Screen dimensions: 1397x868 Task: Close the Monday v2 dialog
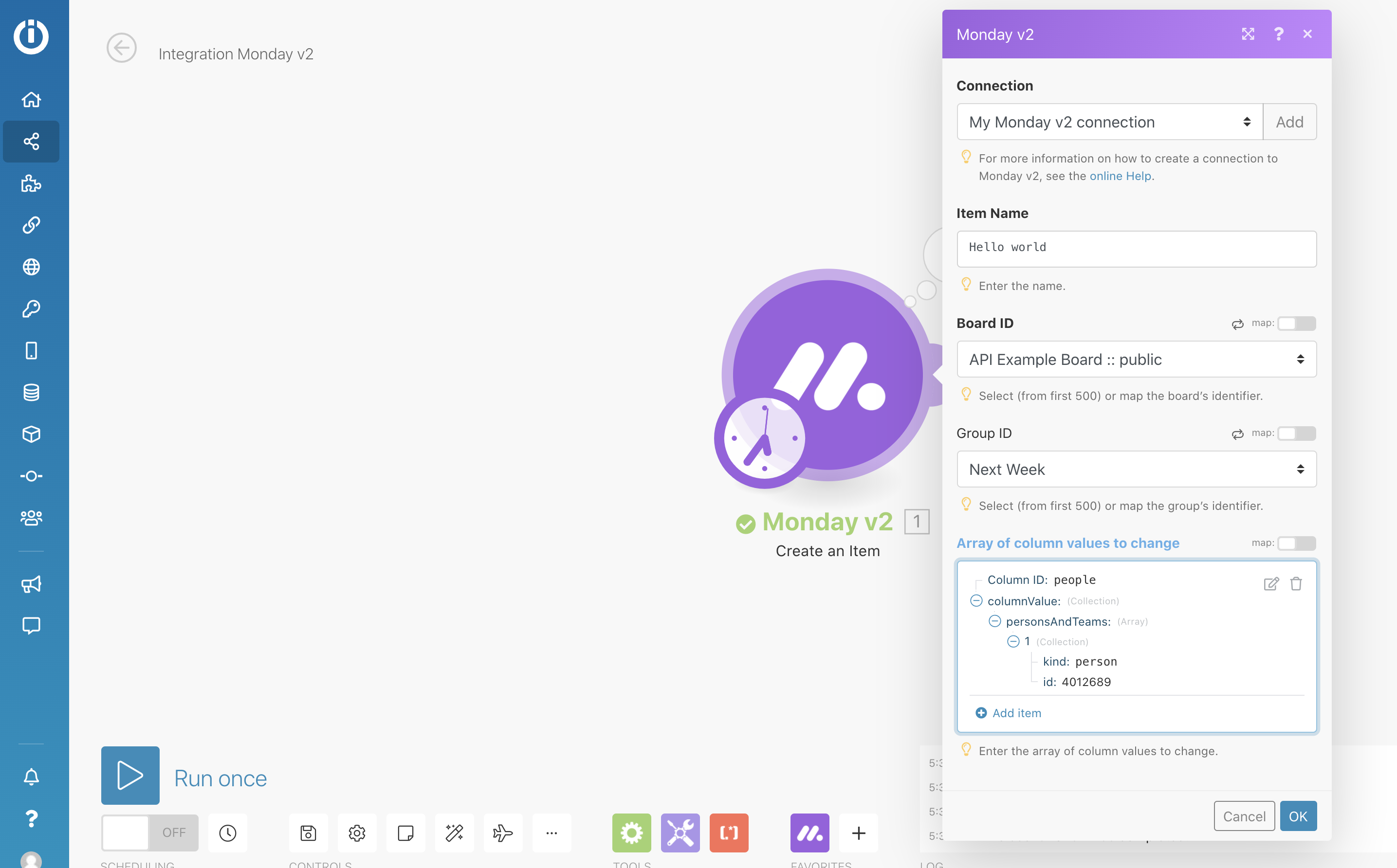1307,34
